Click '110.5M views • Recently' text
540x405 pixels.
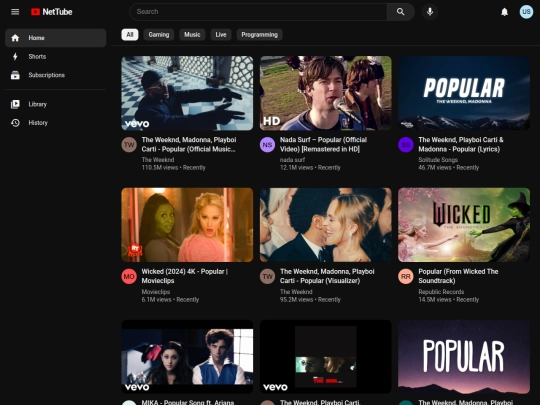(174, 168)
